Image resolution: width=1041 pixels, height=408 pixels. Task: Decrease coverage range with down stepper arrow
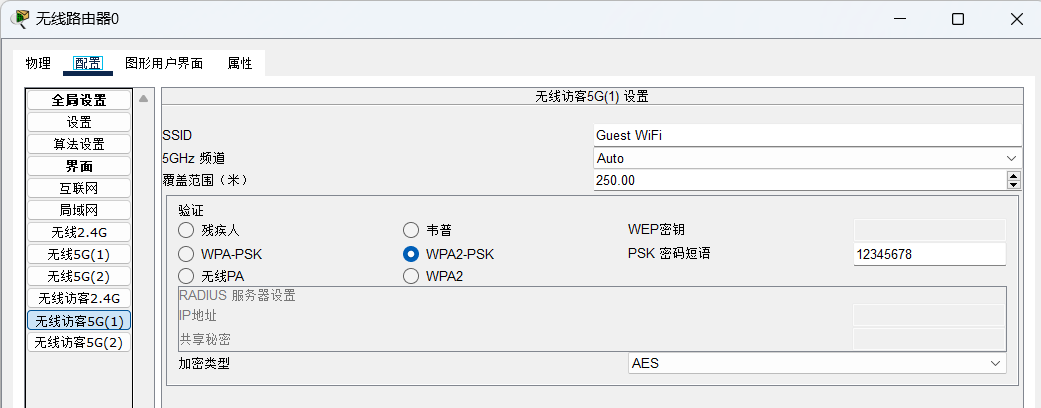1013,184
